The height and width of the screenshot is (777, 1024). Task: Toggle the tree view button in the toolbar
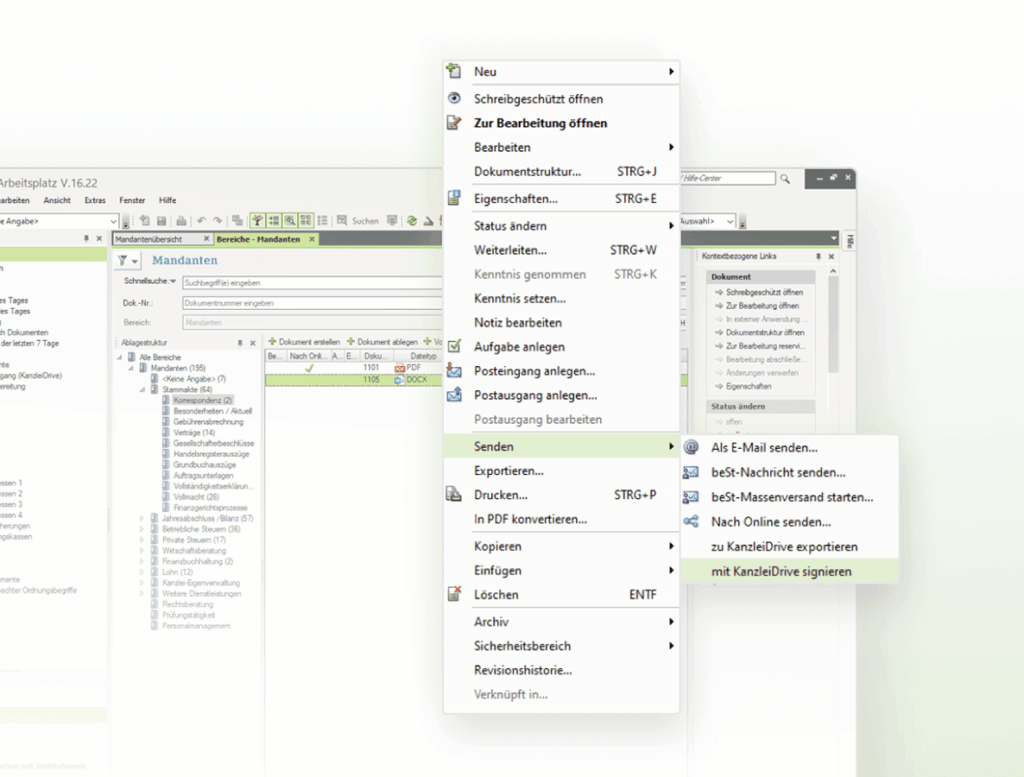[x=256, y=218]
